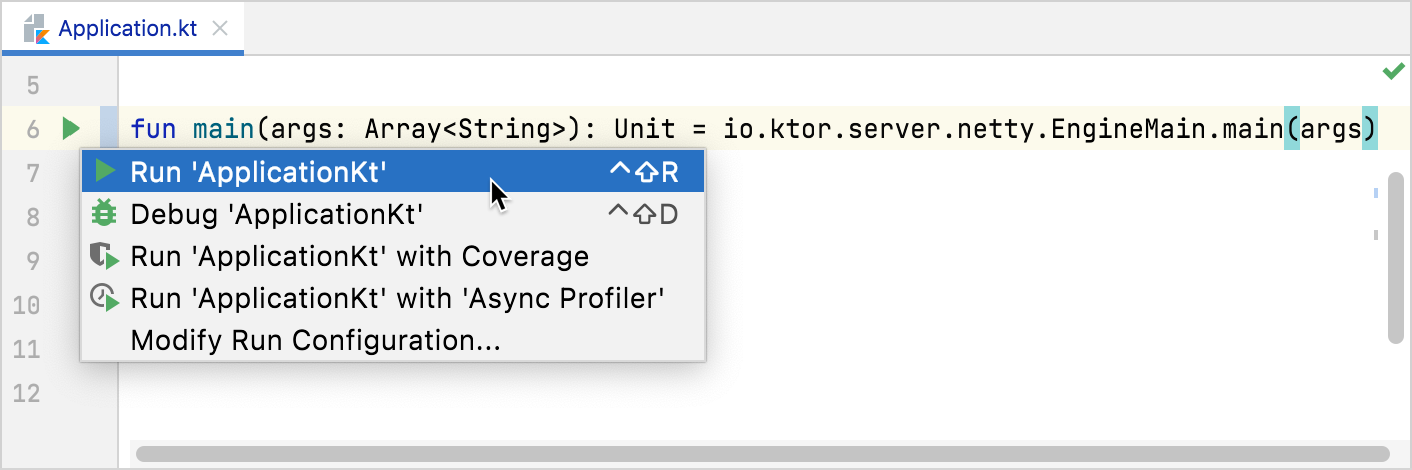Image resolution: width=1412 pixels, height=470 pixels.
Task: Click the blue stripe mark on the error stripe
Action: click(1376, 192)
